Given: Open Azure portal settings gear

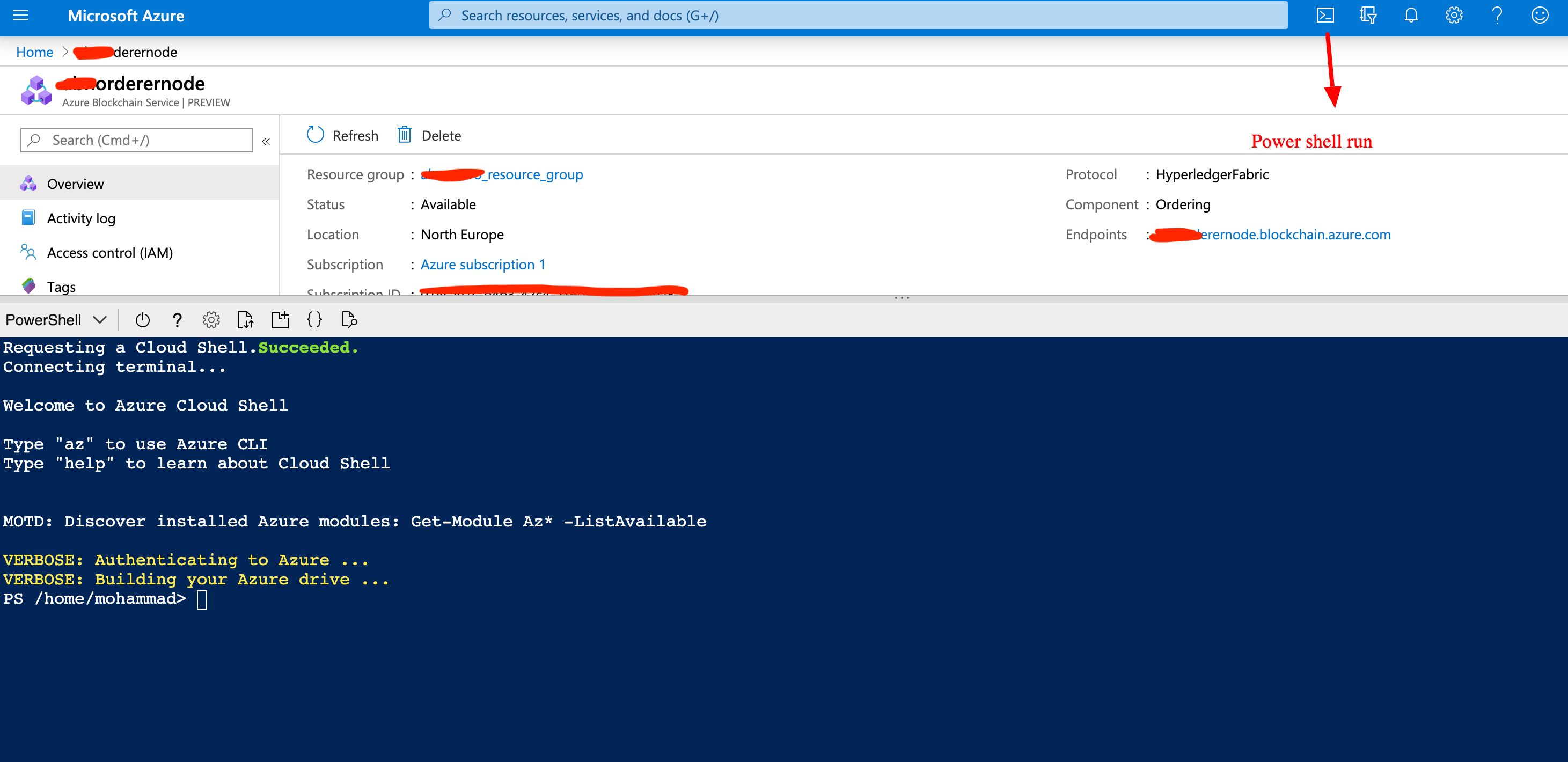Looking at the screenshot, I should [x=1454, y=15].
